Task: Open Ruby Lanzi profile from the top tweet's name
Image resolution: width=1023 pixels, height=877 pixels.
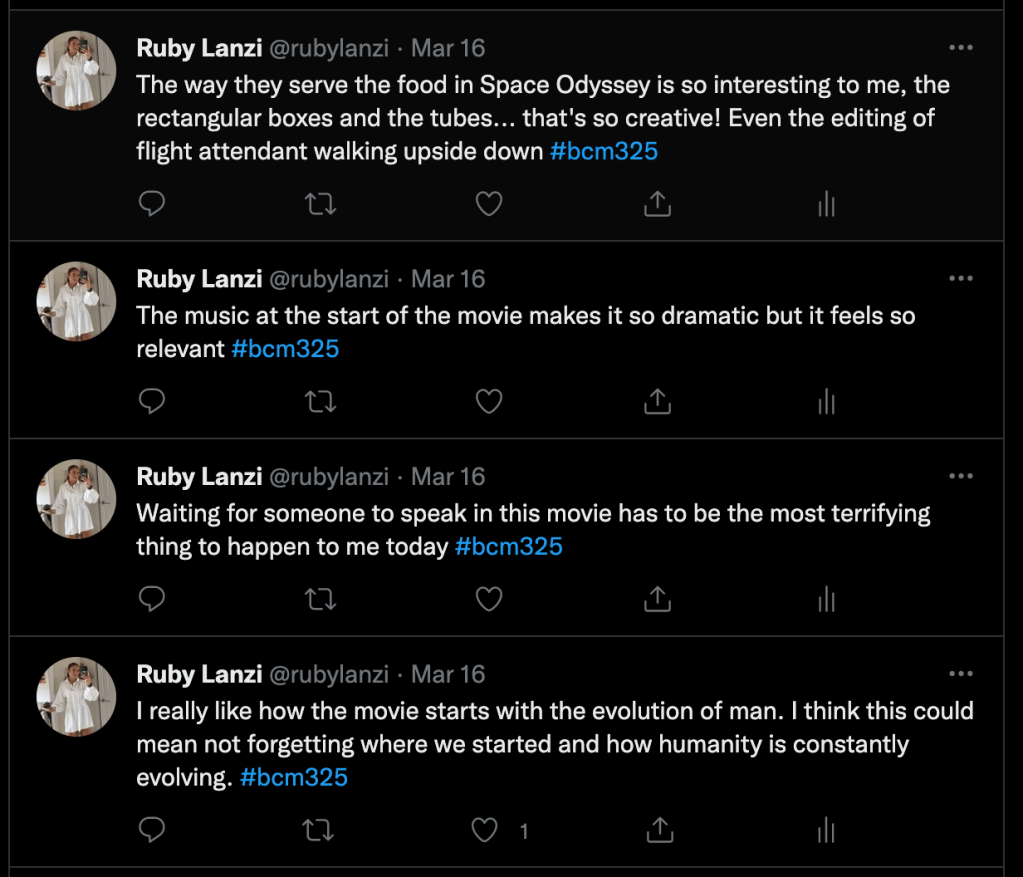Action: coord(198,49)
